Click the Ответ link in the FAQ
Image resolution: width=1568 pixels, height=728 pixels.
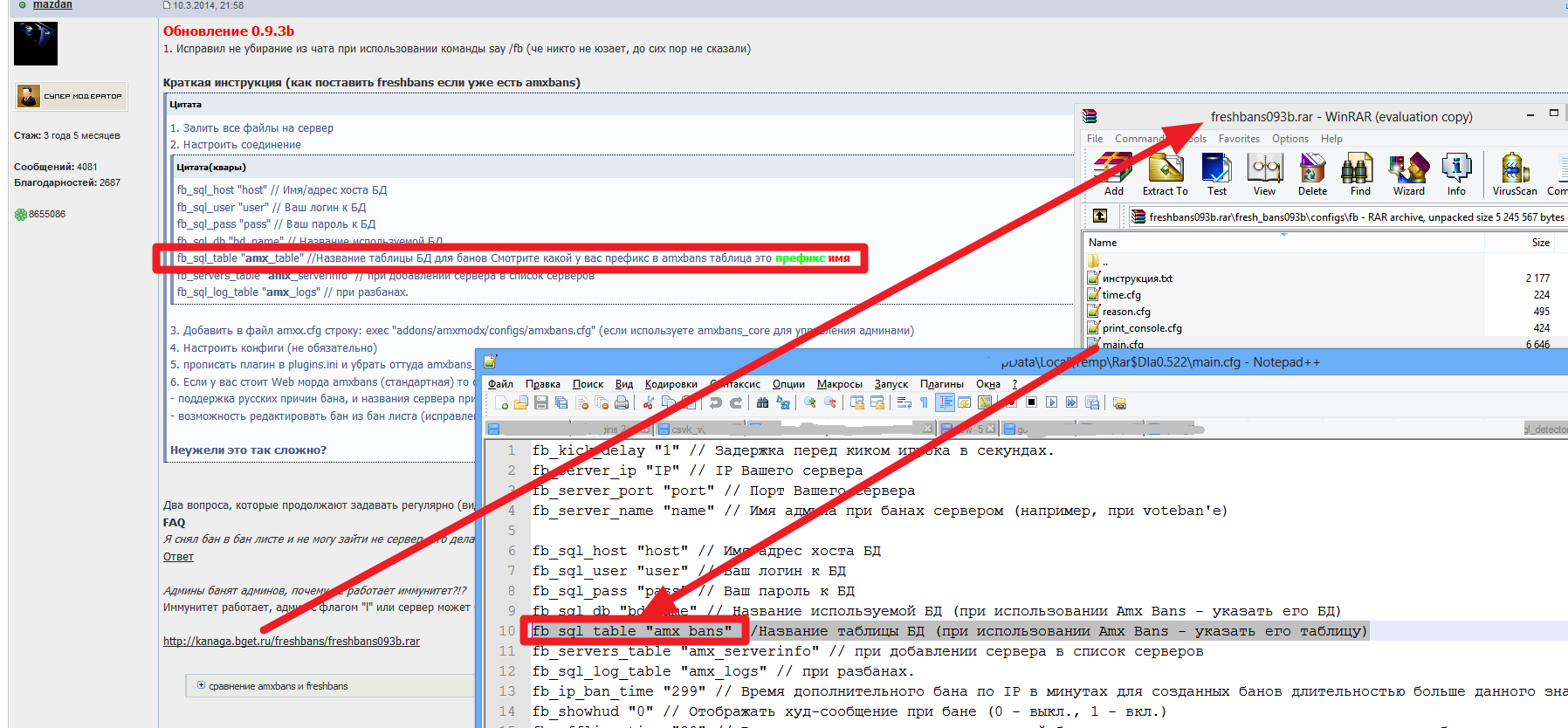pos(178,557)
